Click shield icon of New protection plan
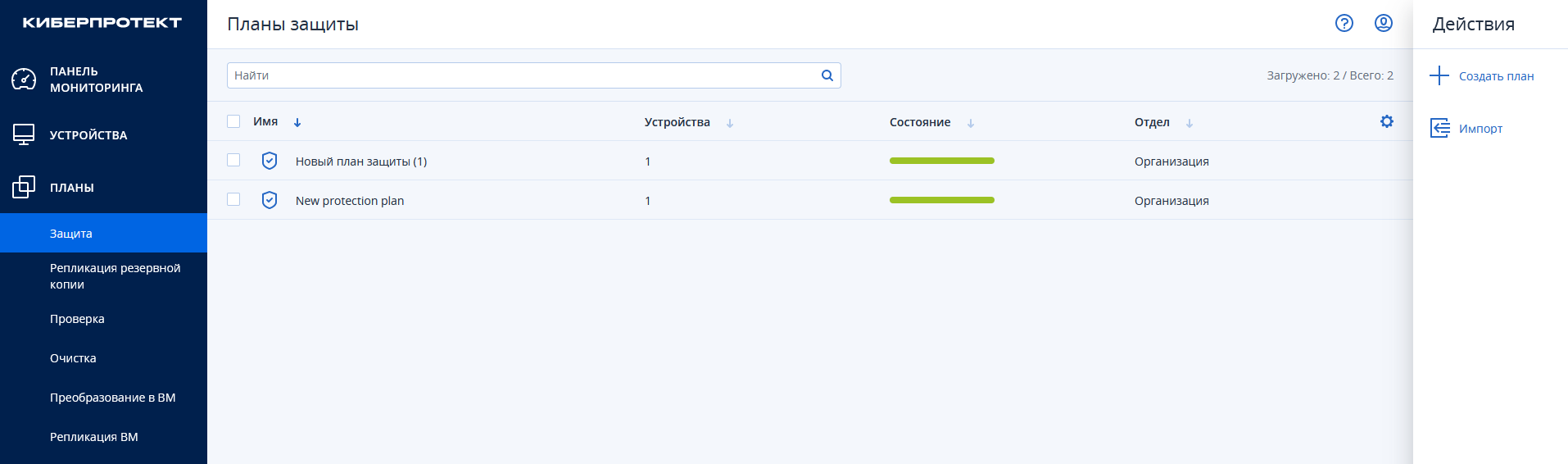Image resolution: width=1568 pixels, height=464 pixels. click(270, 200)
